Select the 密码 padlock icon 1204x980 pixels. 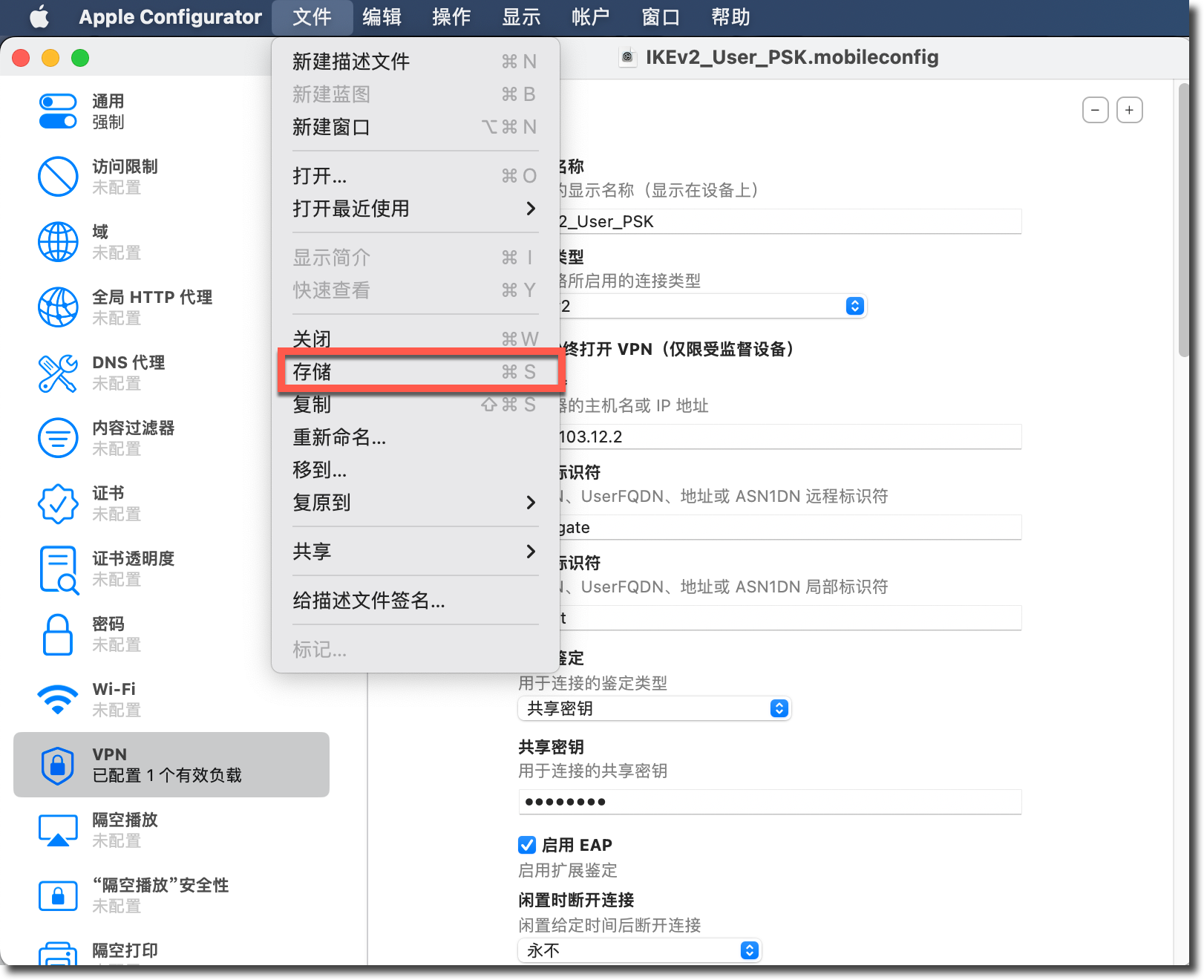click(x=58, y=635)
